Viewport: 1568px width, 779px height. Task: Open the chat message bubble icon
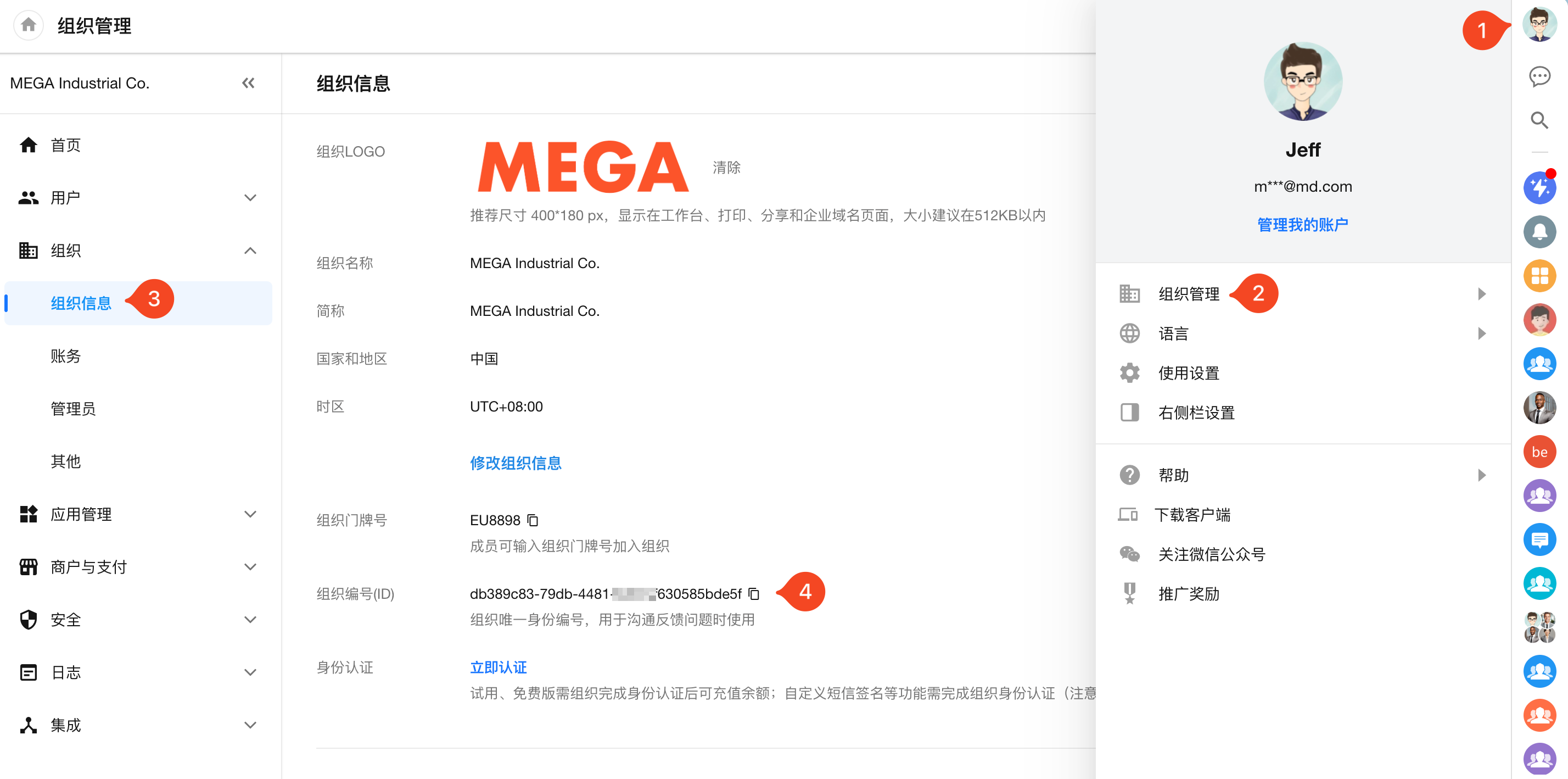[1539, 76]
